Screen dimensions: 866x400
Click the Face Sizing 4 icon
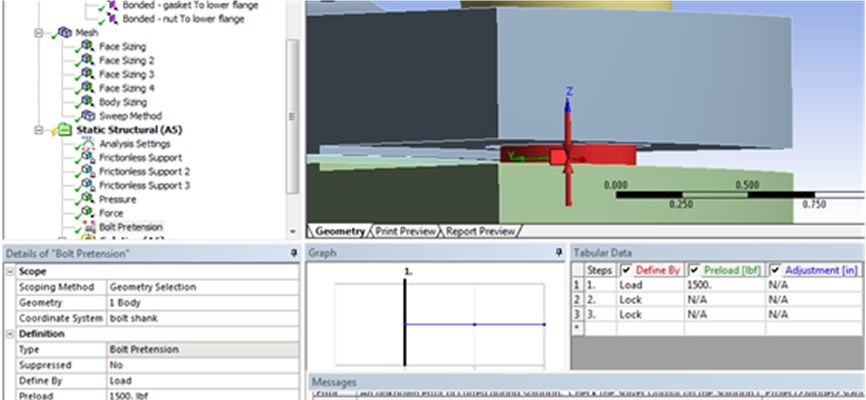coord(87,87)
